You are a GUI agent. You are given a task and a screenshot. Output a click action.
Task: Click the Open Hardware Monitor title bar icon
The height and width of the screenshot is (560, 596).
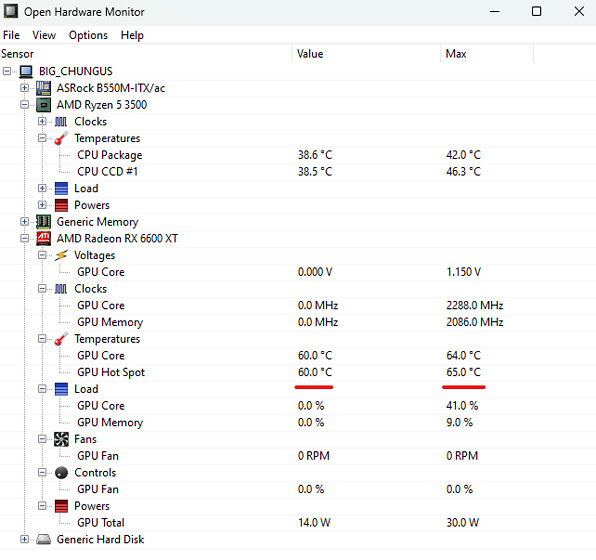pyautogui.click(x=11, y=11)
